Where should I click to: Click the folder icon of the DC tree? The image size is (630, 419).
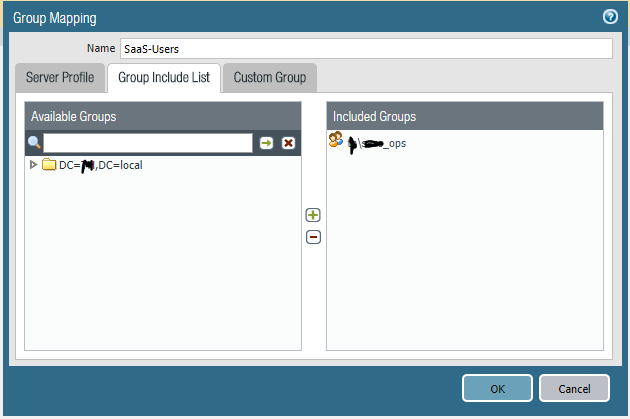[x=49, y=165]
